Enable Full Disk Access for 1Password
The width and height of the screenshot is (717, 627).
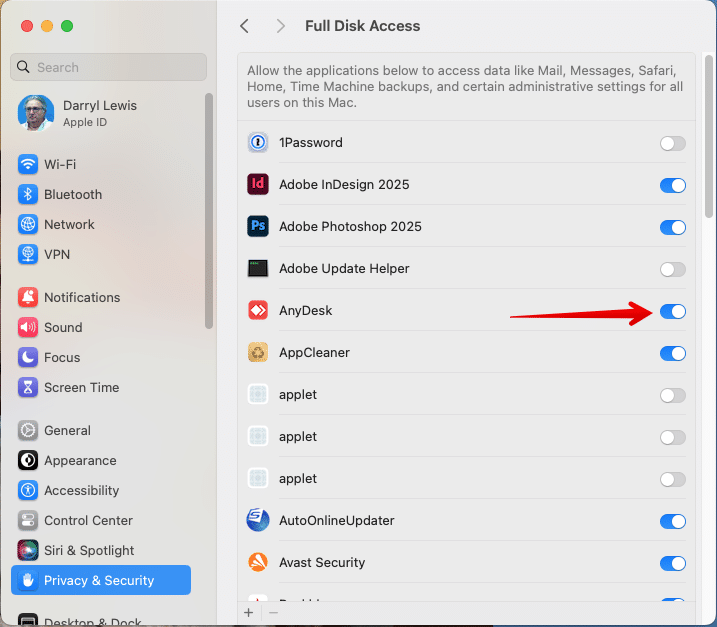tap(672, 144)
